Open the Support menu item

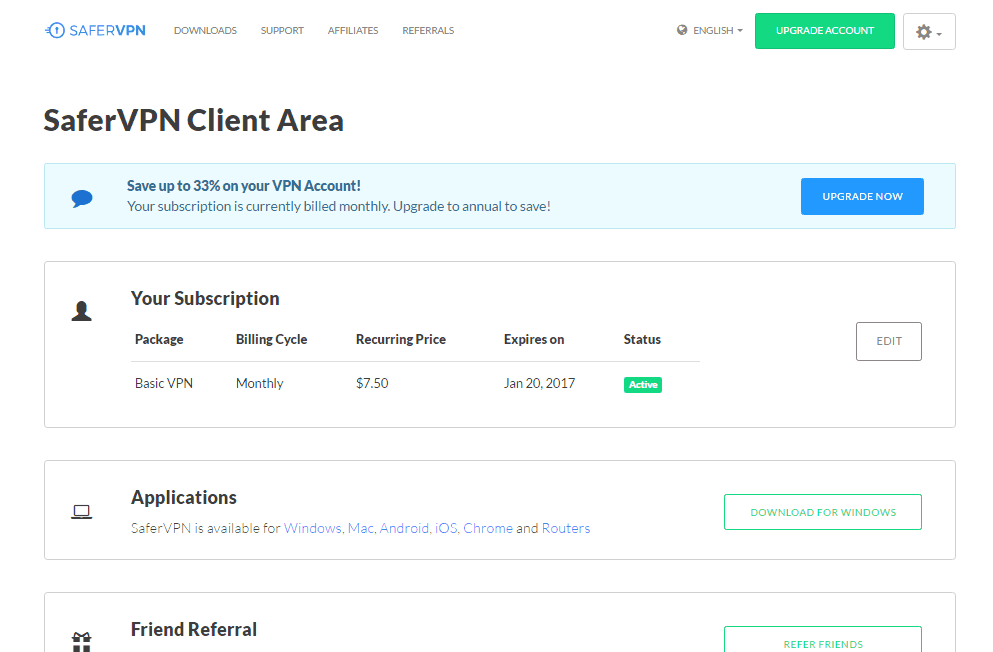[x=282, y=30]
